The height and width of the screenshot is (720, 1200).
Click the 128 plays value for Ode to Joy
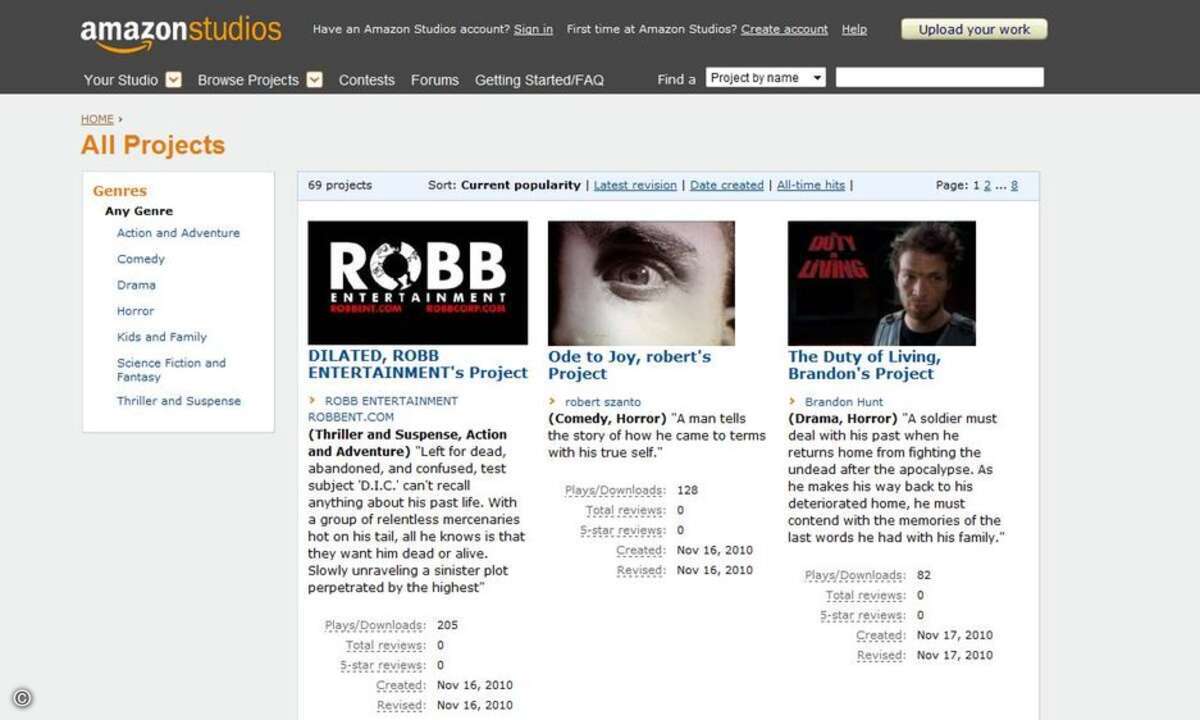coord(687,490)
